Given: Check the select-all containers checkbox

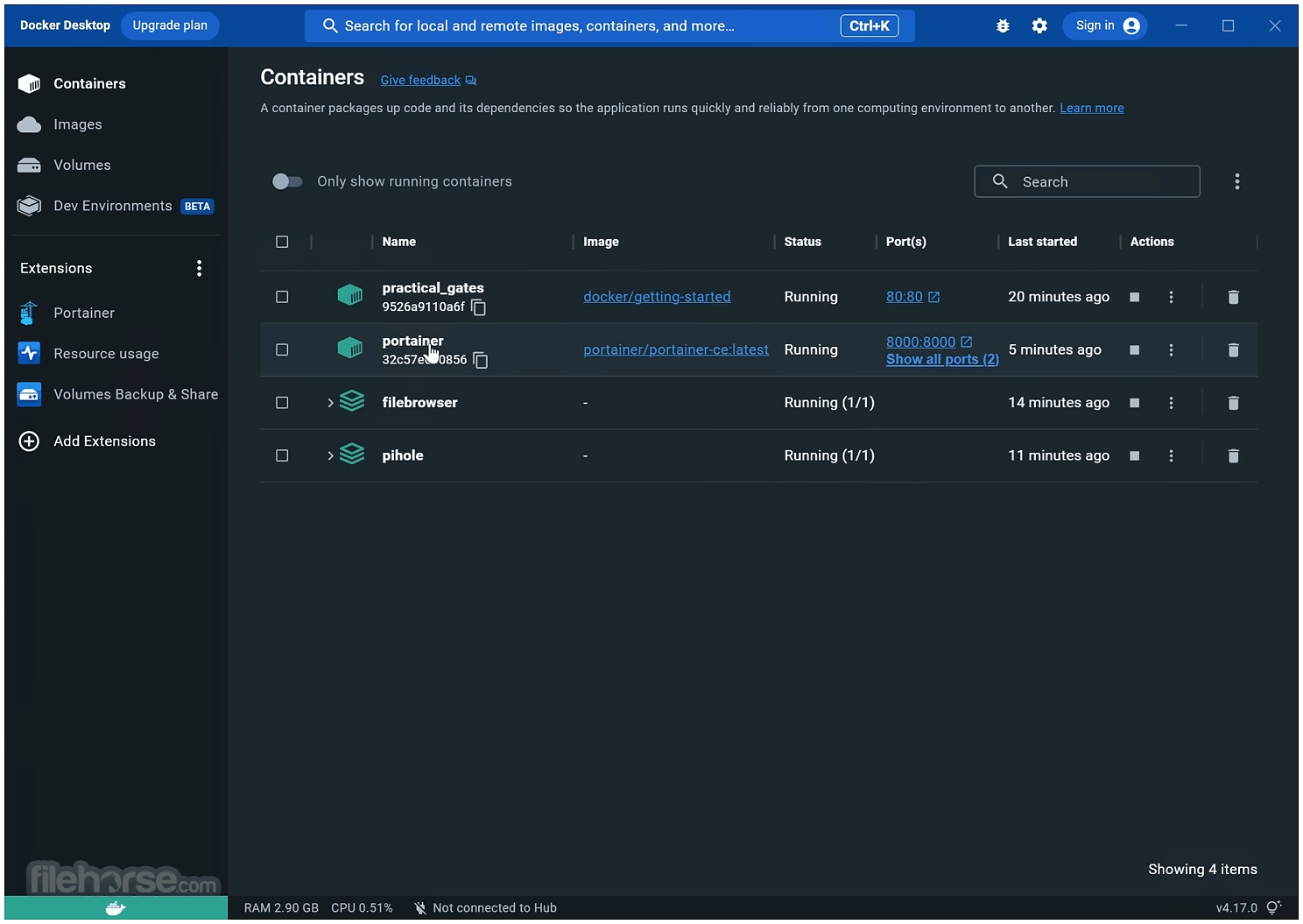Looking at the screenshot, I should tap(282, 242).
